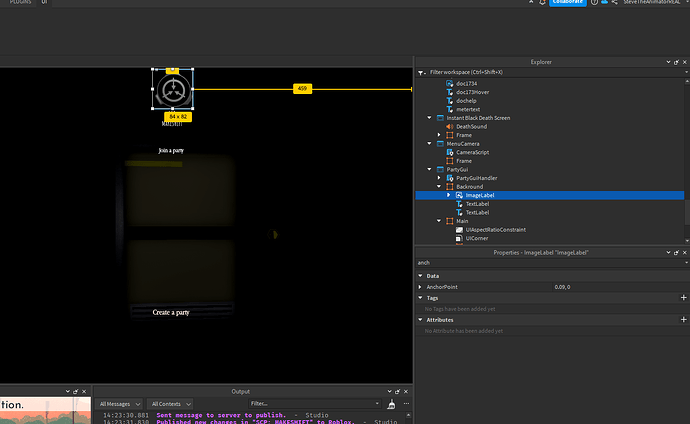Select the first TextLabel under Background

(477, 204)
